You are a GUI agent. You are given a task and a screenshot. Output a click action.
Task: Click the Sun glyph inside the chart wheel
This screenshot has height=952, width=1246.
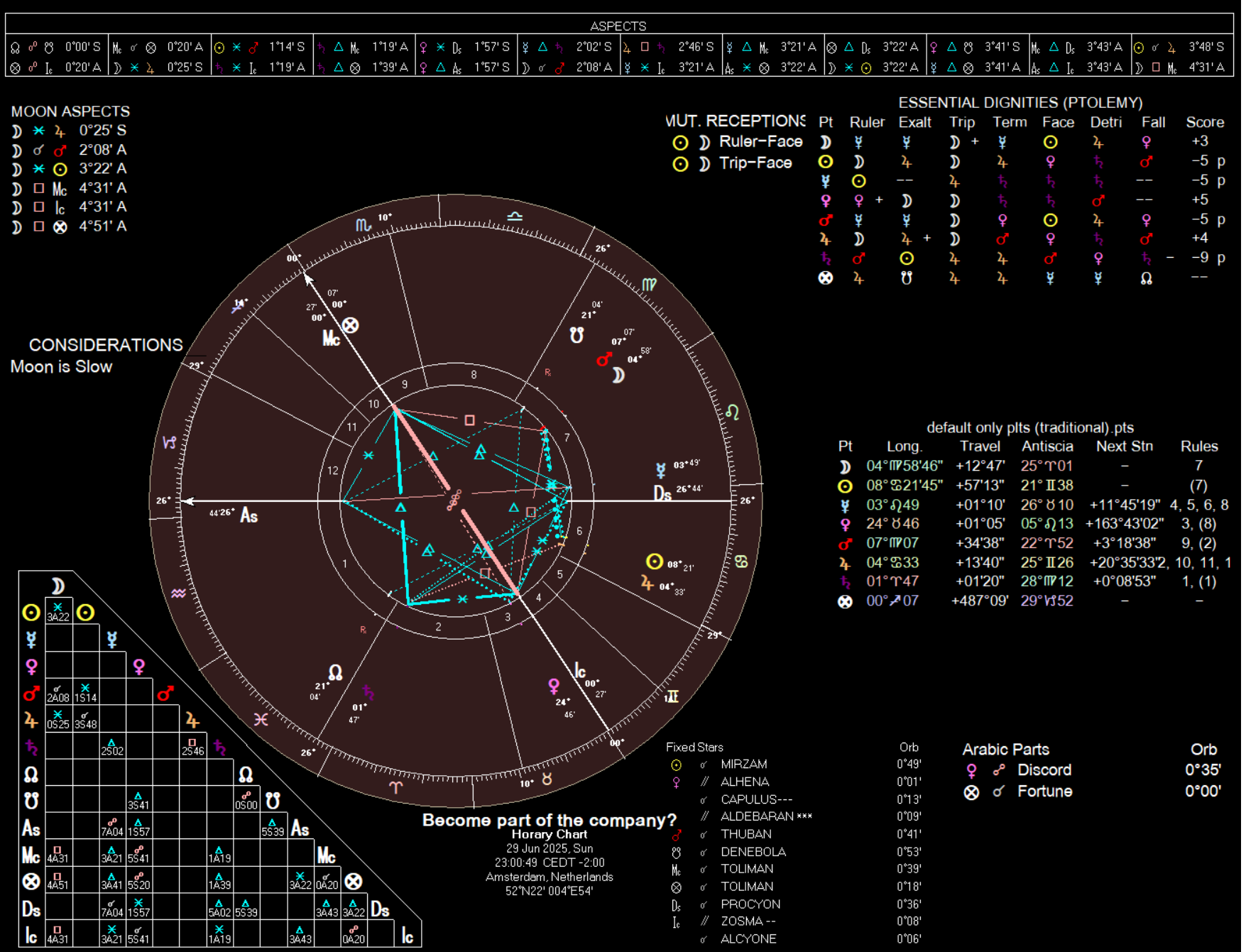pyautogui.click(x=655, y=562)
